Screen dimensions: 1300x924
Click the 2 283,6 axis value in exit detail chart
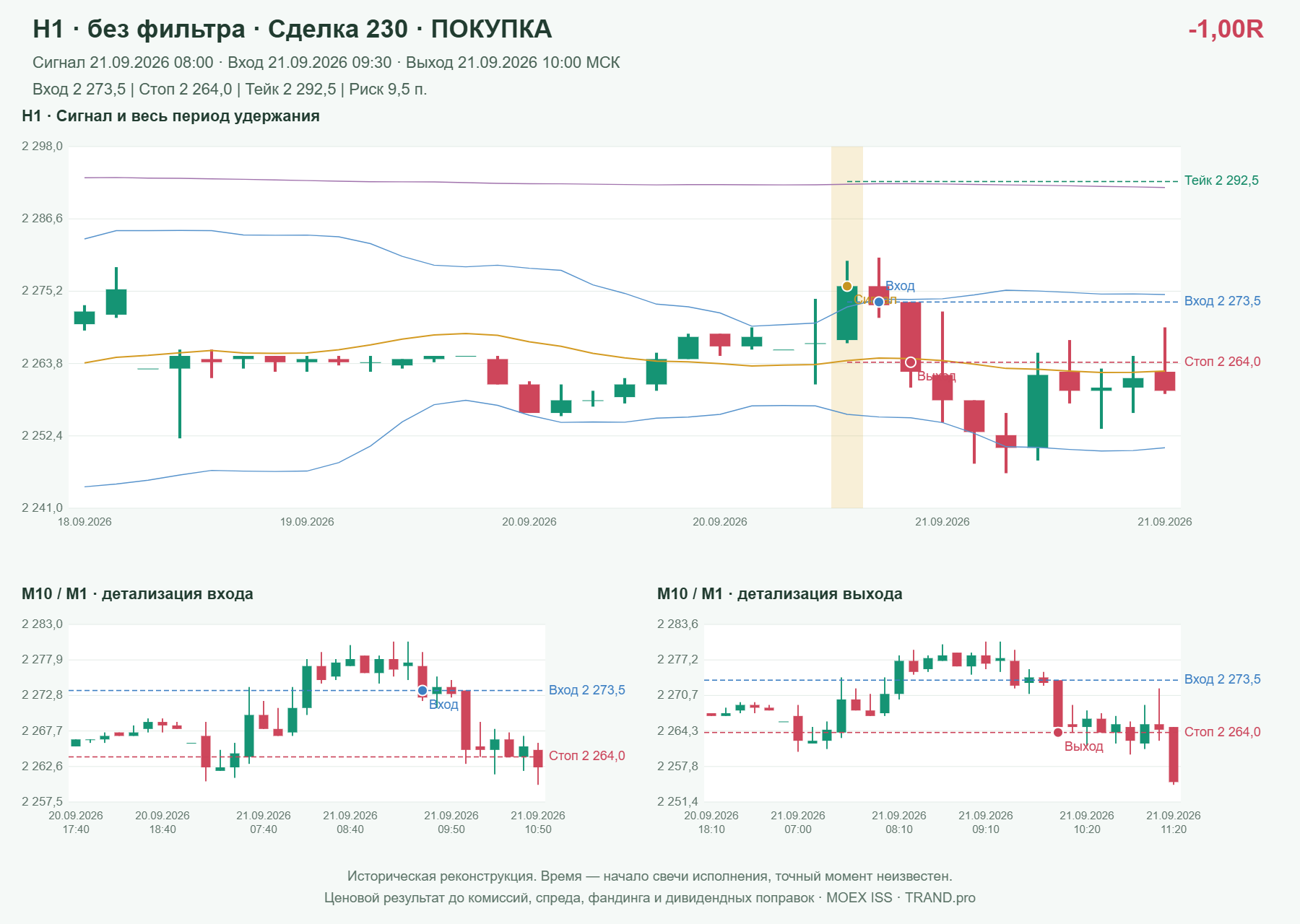click(678, 624)
